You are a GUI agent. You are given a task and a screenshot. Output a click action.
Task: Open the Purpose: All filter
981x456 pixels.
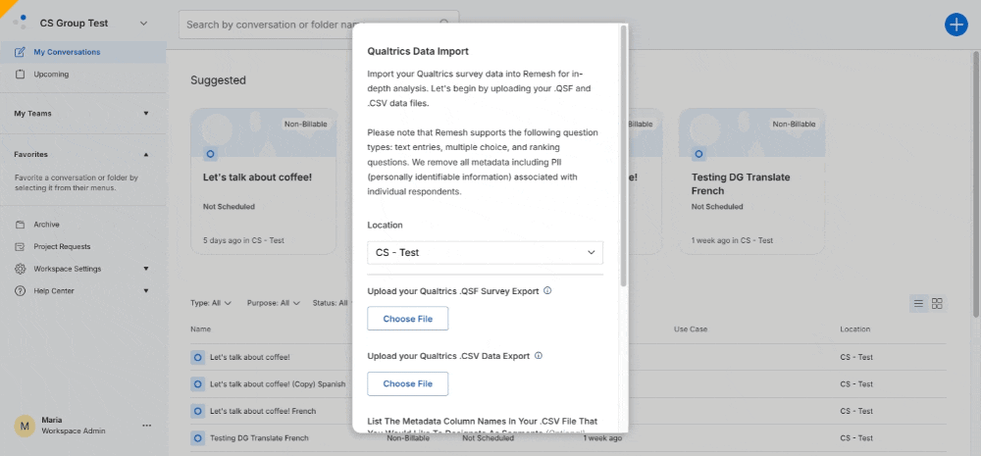[x=273, y=303]
